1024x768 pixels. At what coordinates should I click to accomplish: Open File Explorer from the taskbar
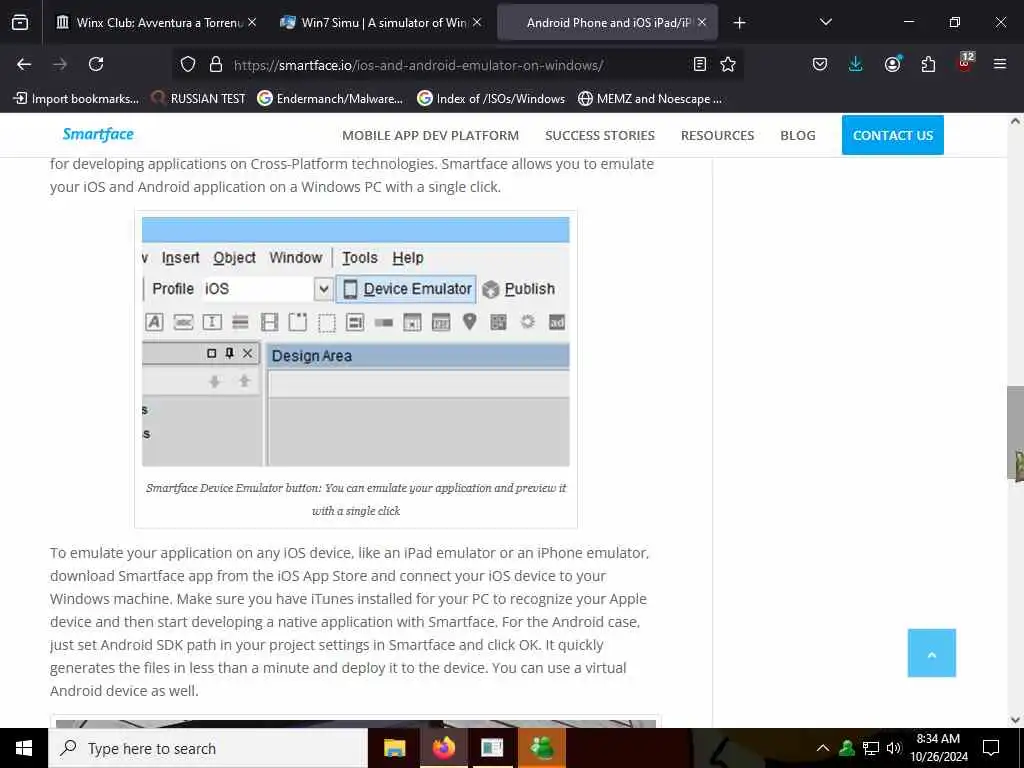pyautogui.click(x=394, y=748)
